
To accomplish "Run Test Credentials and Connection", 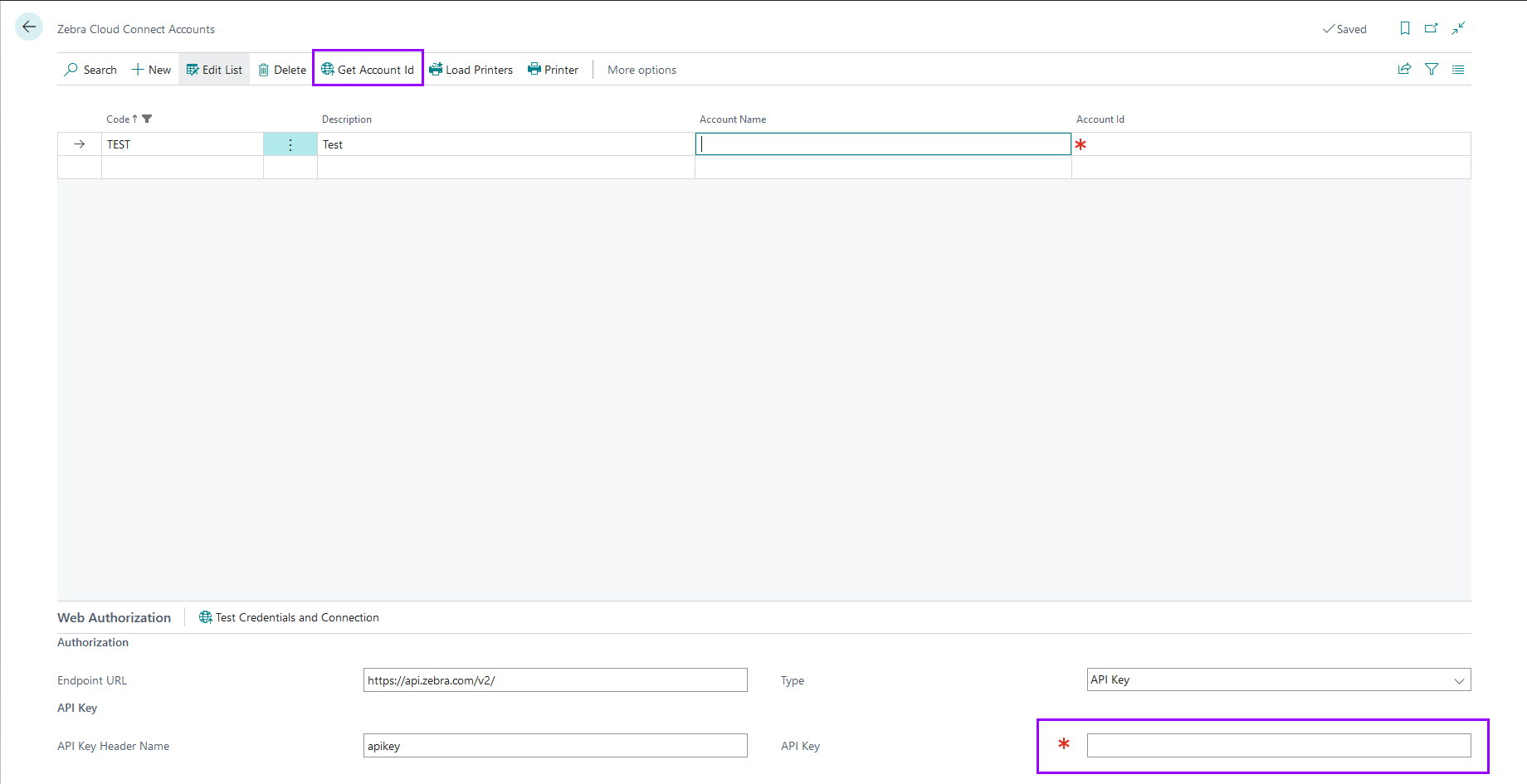I will [289, 617].
